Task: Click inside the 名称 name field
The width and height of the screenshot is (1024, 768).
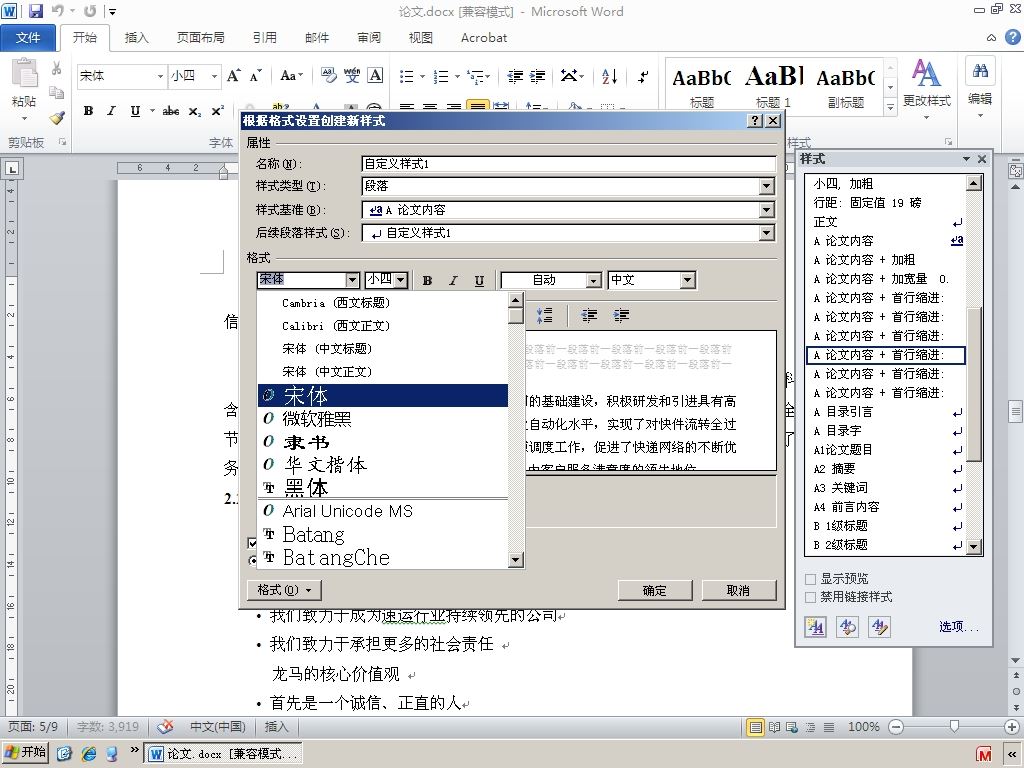Action: [568, 164]
